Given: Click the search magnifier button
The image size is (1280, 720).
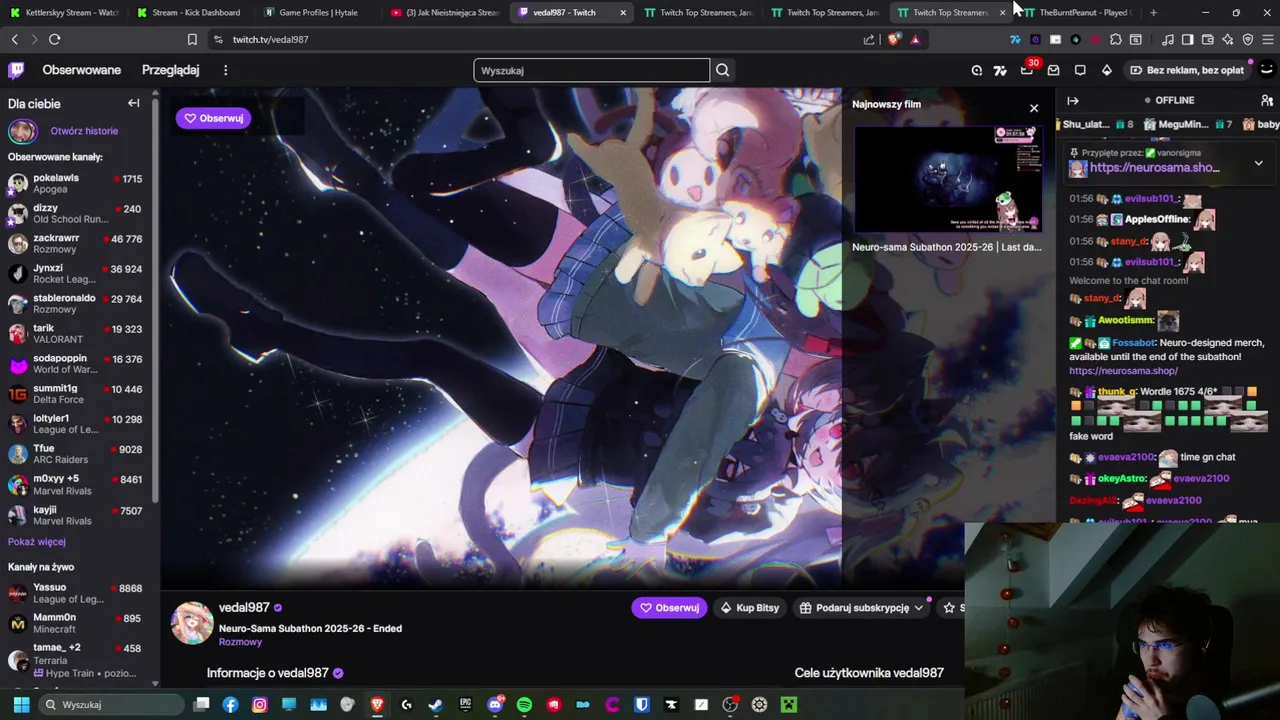Looking at the screenshot, I should (x=723, y=70).
